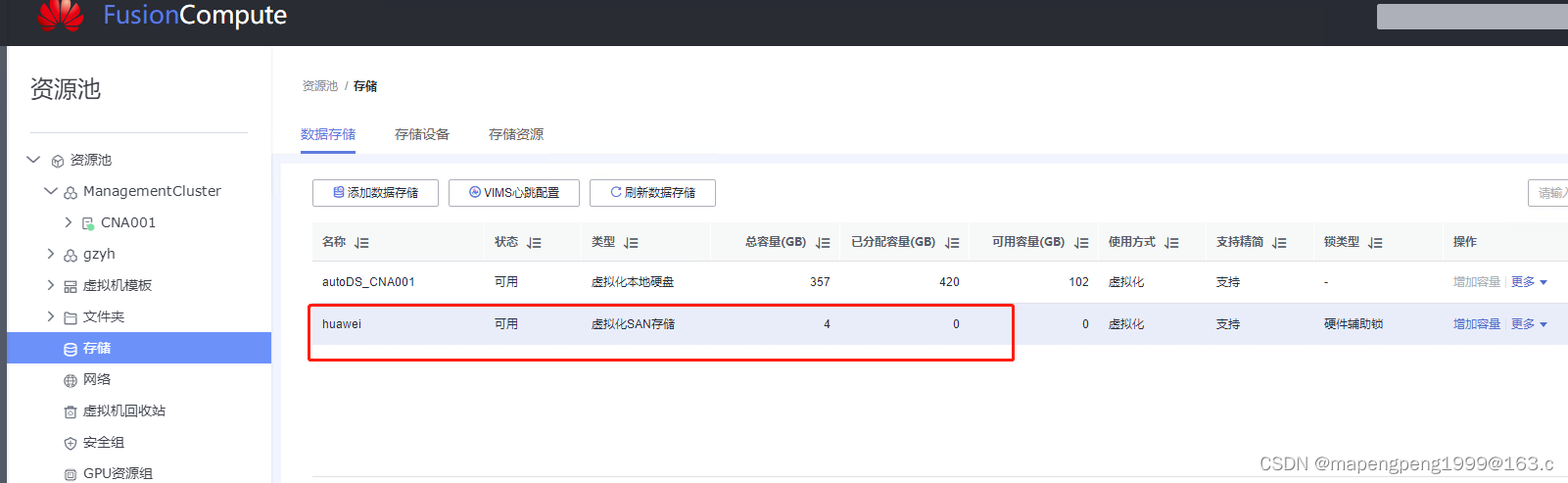
Task: Expand the 文件夹 tree node
Action: pos(51,316)
